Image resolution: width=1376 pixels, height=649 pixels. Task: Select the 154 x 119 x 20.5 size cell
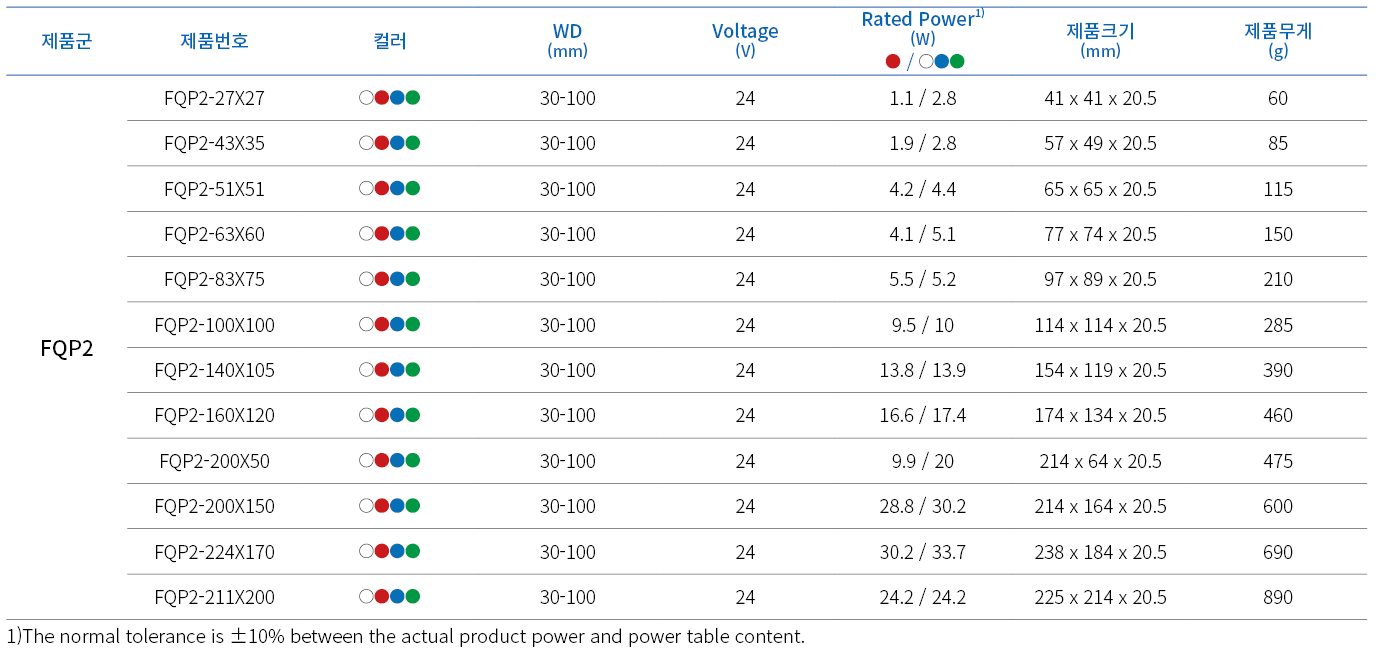[1100, 370]
